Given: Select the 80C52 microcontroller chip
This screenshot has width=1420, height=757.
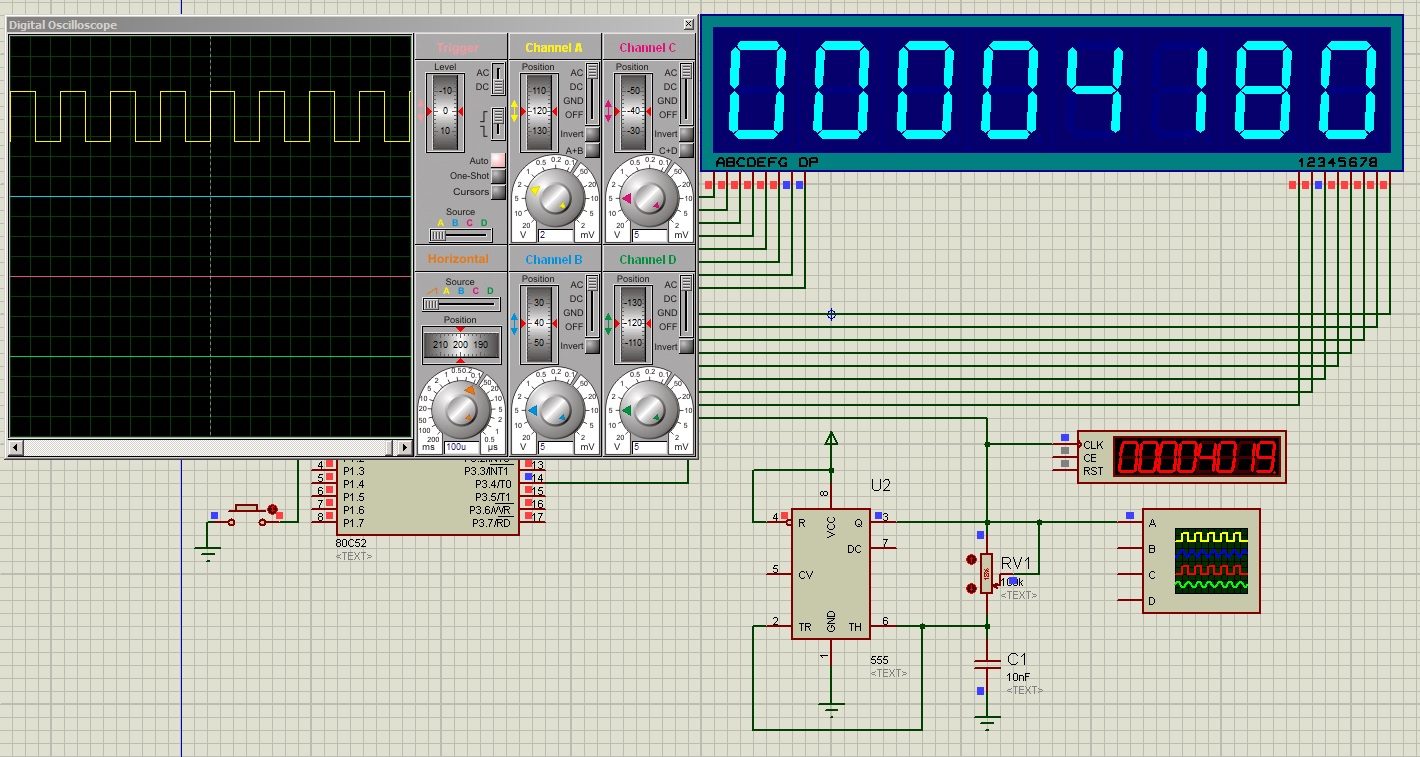Looking at the screenshot, I should tap(428, 496).
